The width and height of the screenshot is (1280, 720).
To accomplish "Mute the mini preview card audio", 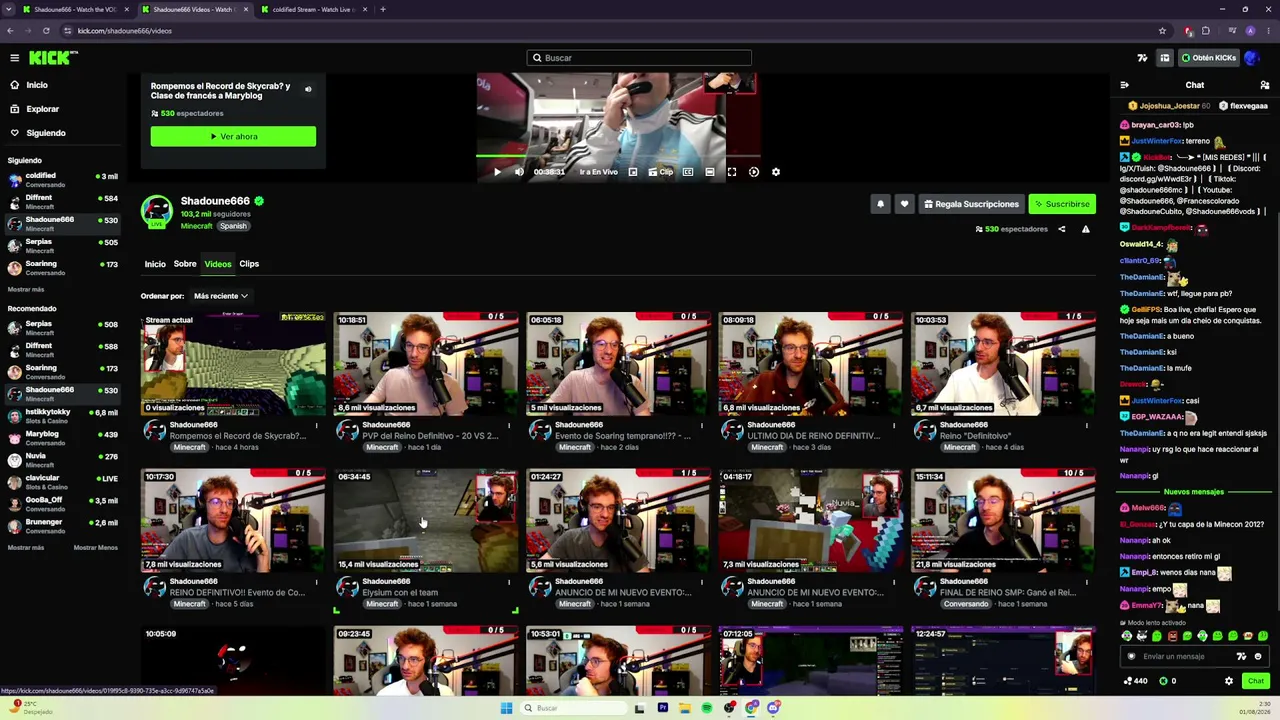I will [x=308, y=89].
